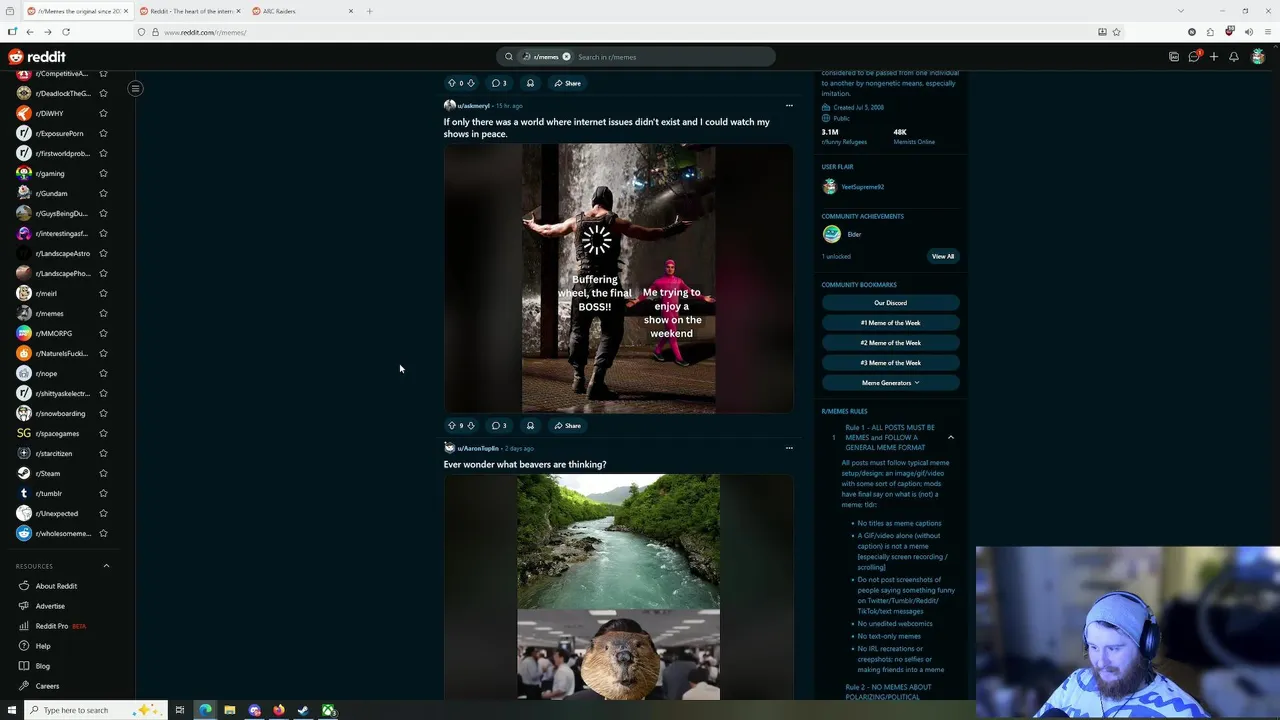Open the Reddit chat icon with notification

coord(1194,57)
